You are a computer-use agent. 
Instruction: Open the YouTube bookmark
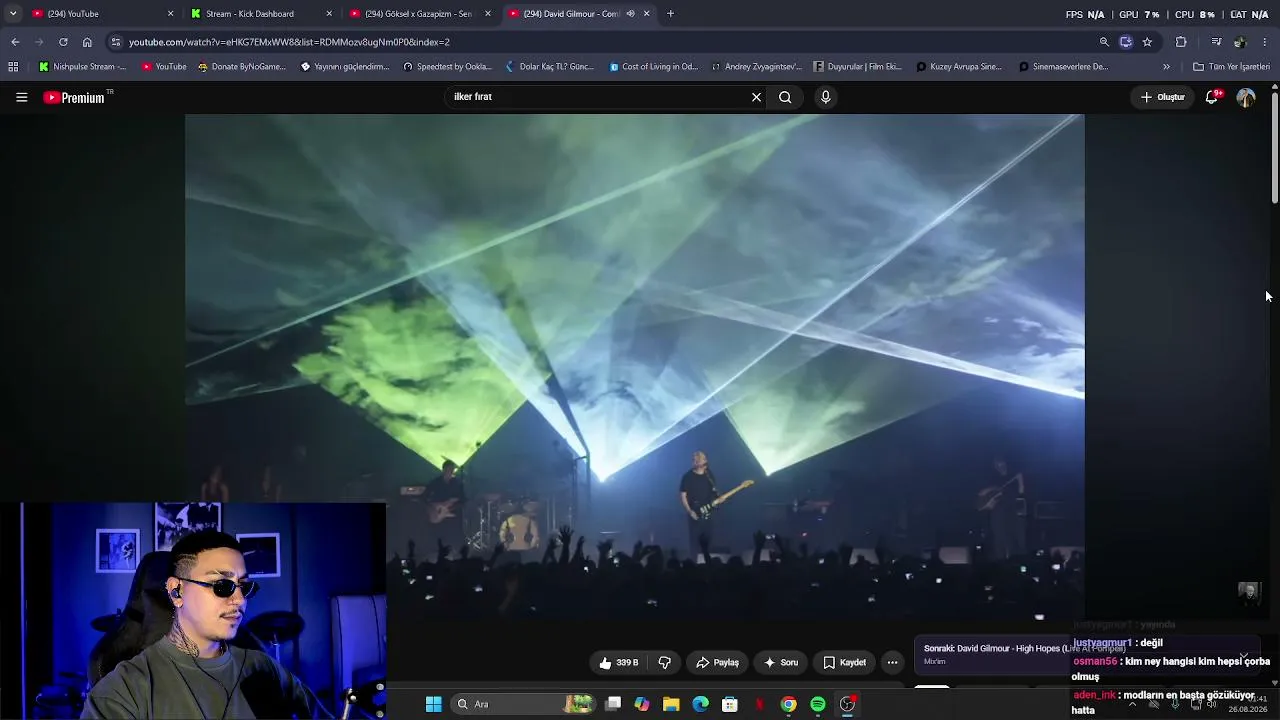pos(164,67)
